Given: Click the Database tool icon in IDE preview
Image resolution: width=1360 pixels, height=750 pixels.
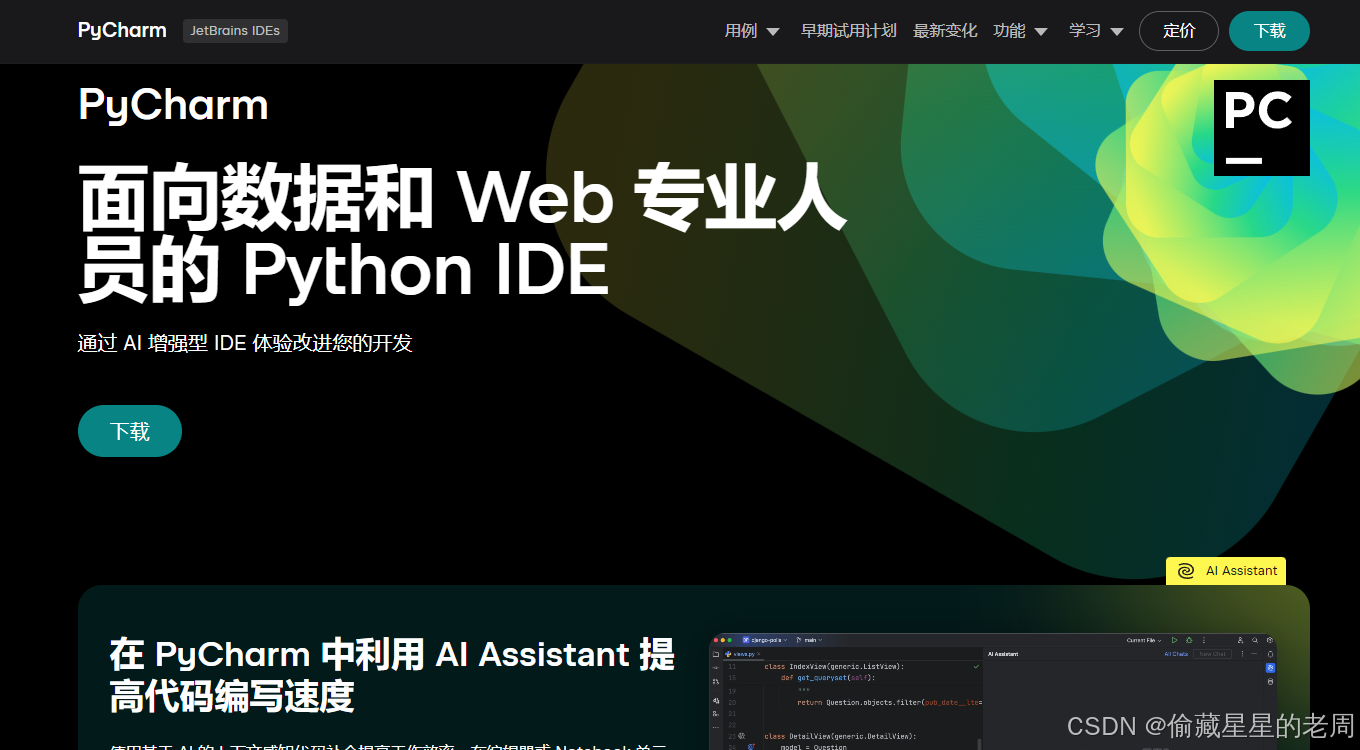Looking at the screenshot, I should click(1270, 681).
